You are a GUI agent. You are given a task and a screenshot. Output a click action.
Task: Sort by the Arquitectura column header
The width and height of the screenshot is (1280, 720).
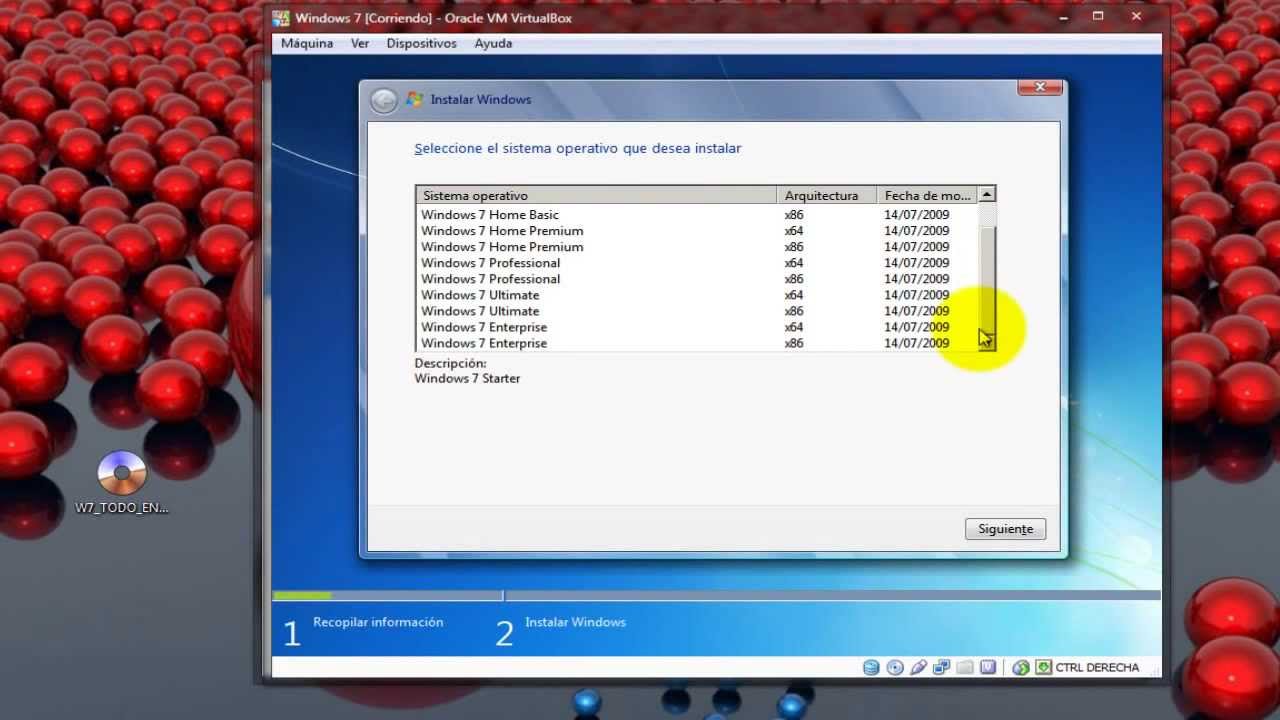[x=826, y=195]
